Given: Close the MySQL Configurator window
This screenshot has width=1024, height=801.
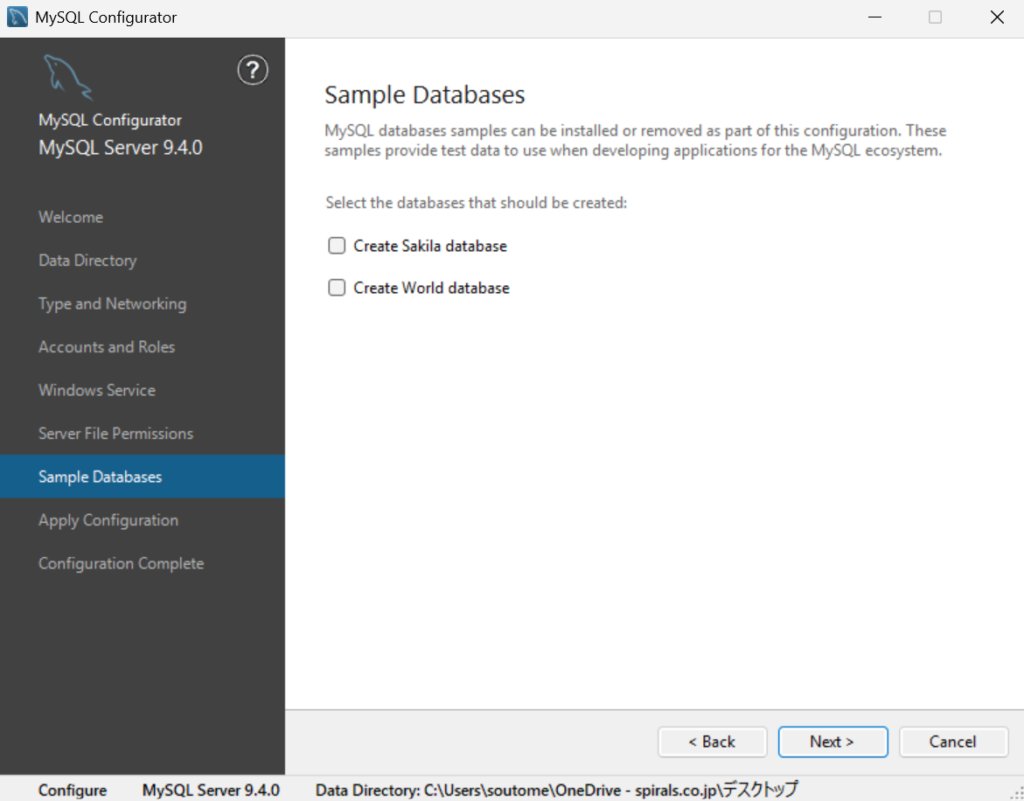Looking at the screenshot, I should pyautogui.click(x=996, y=17).
